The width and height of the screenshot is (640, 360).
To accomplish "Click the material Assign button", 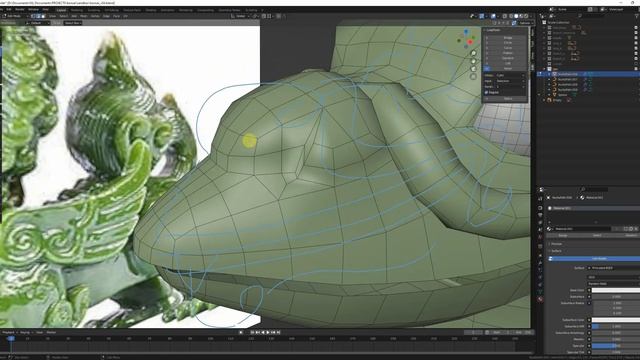I will (x=563, y=235).
